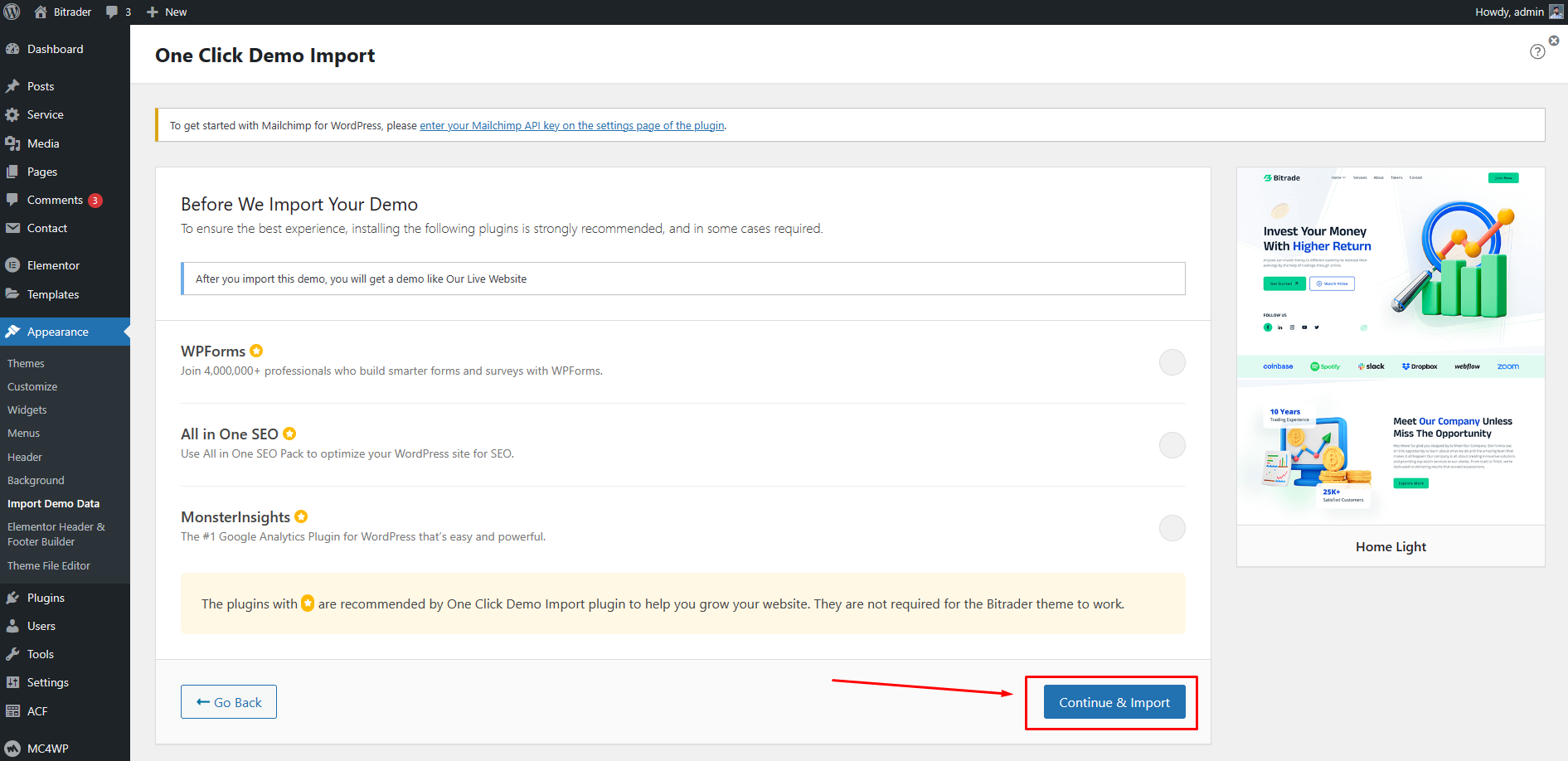Click the ACF sidebar icon
Image resolution: width=1568 pixels, height=761 pixels.
(12, 711)
